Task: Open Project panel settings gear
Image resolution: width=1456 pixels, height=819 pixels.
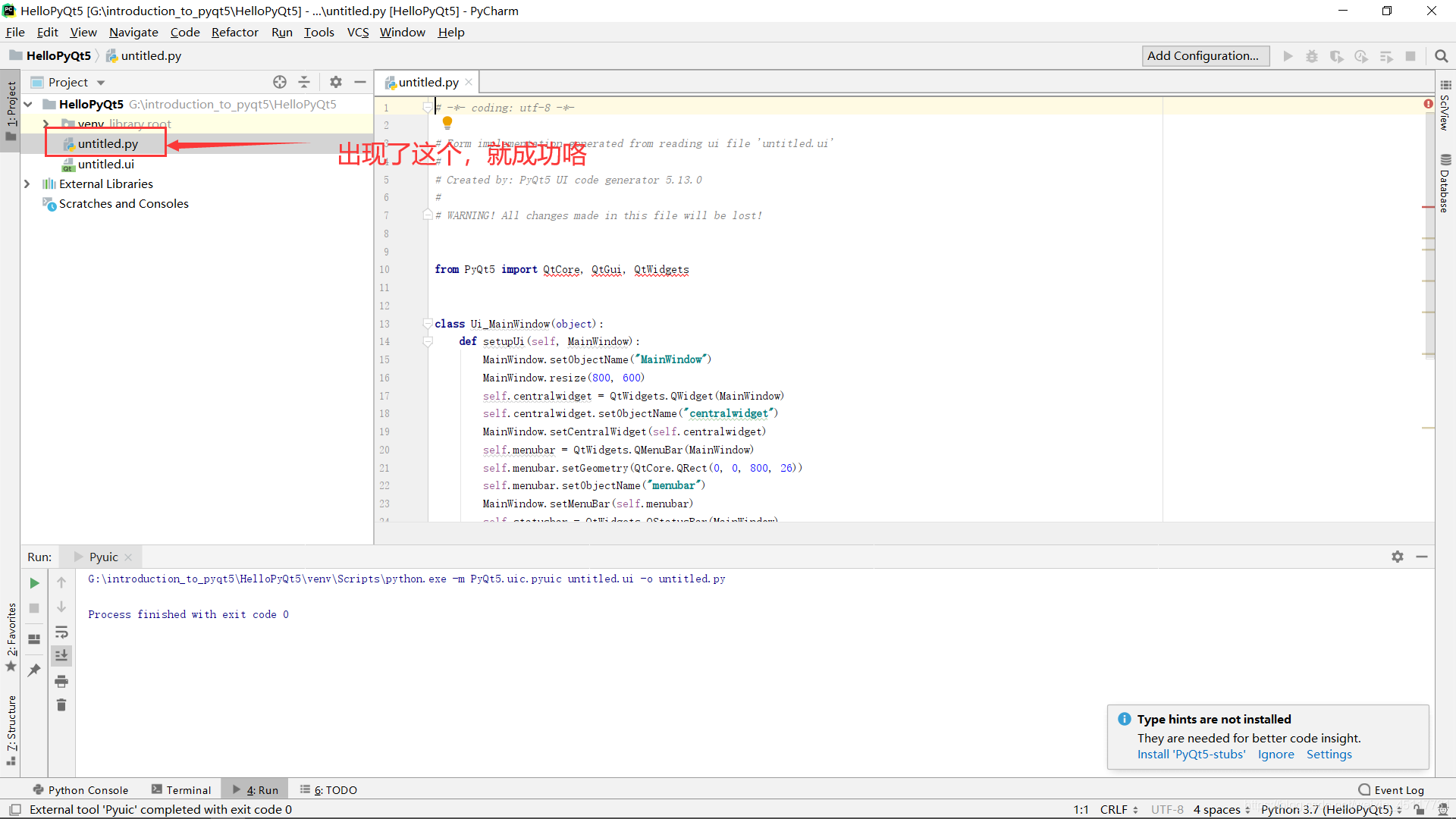Action: click(x=336, y=82)
